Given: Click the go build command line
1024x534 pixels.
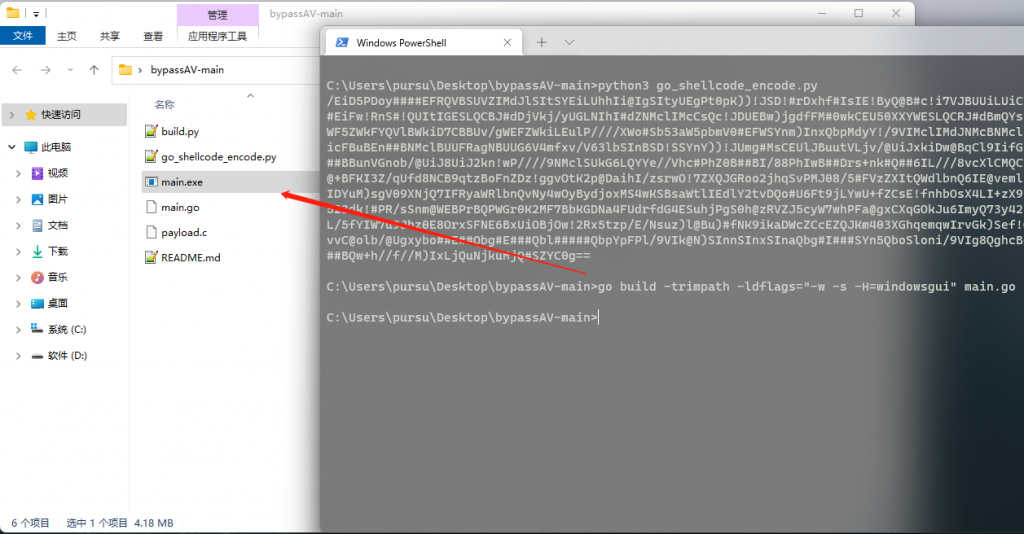Looking at the screenshot, I should pyautogui.click(x=671, y=287).
